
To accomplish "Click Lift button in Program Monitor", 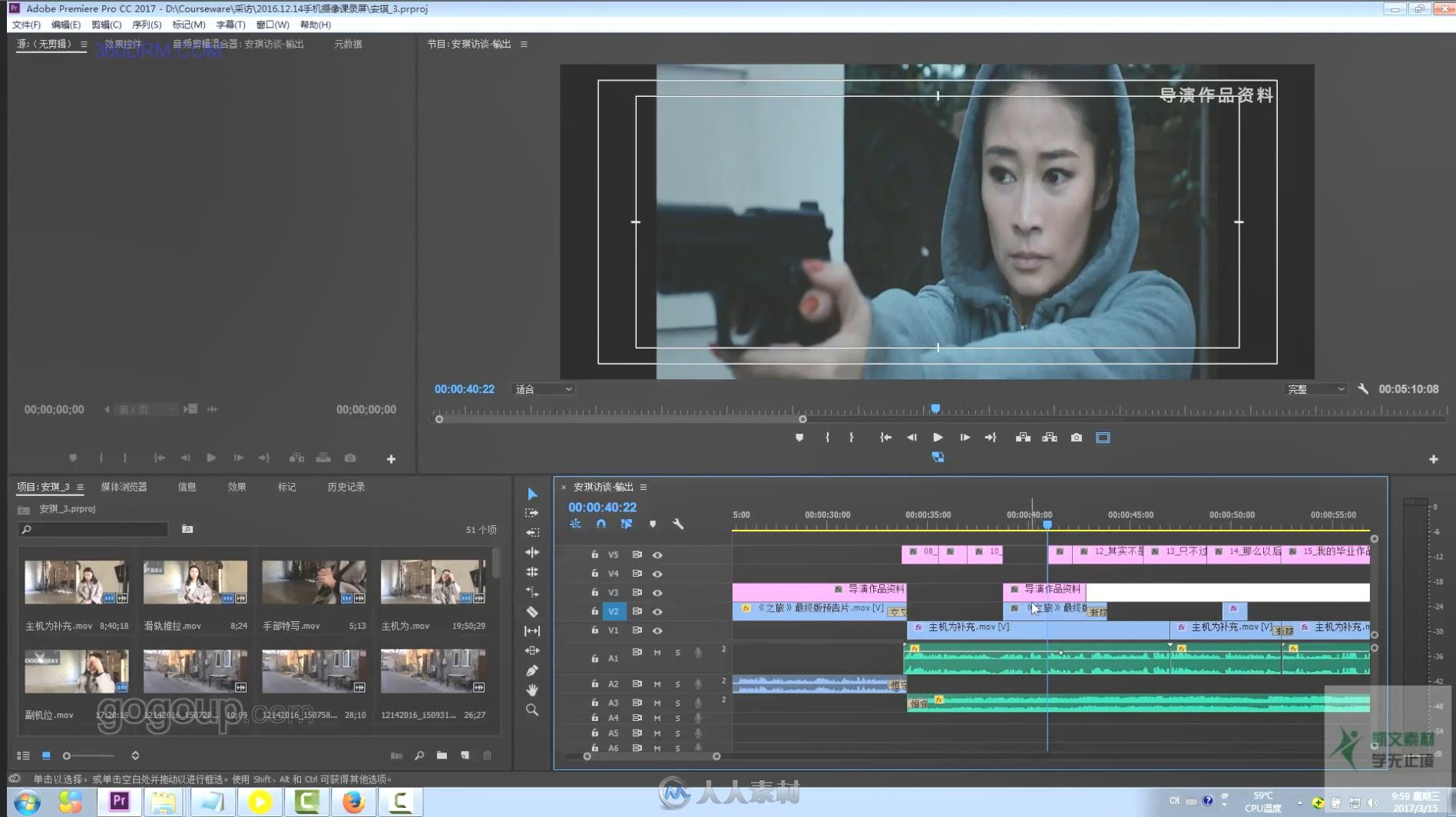I will click(x=1023, y=438).
